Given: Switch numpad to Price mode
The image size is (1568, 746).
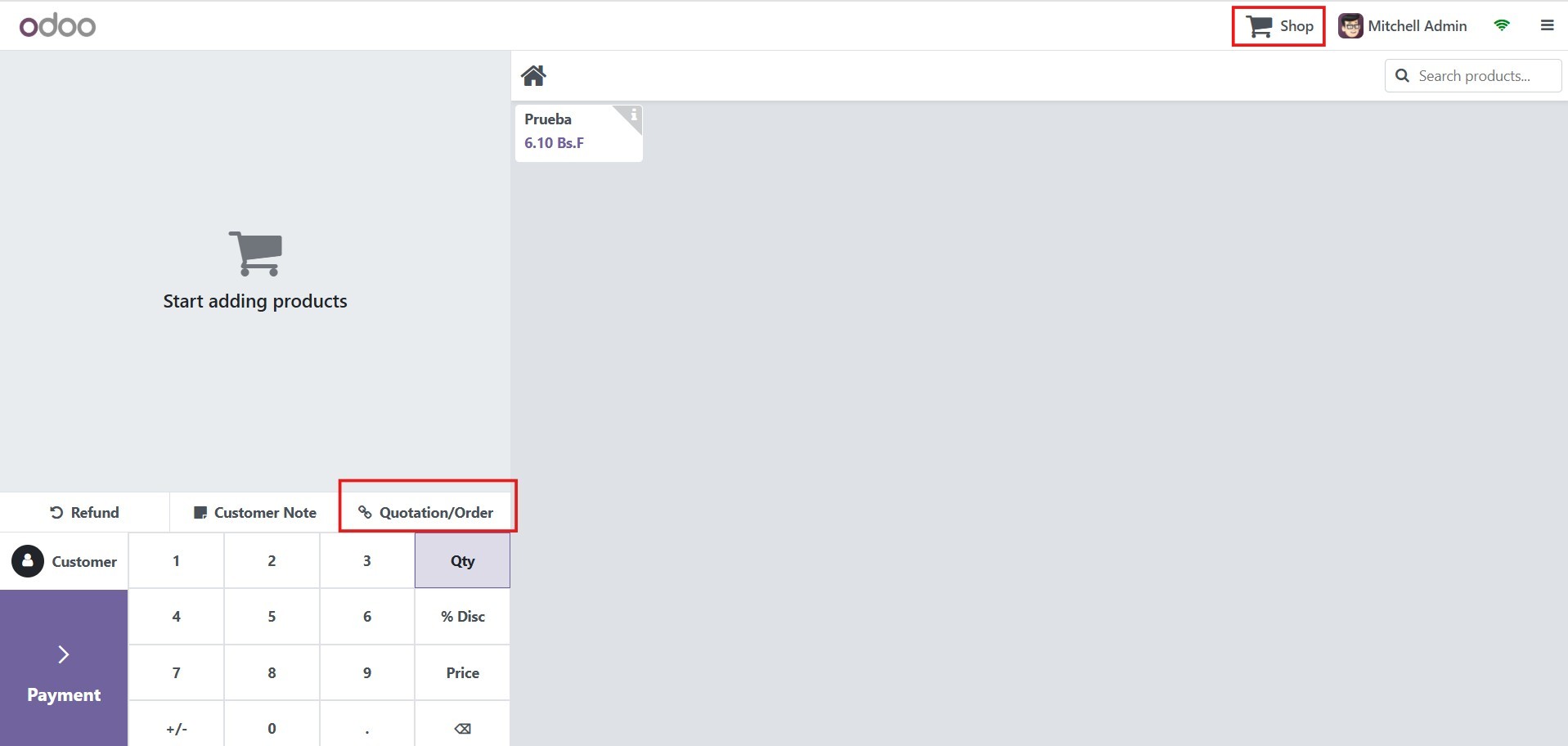Looking at the screenshot, I should point(462,672).
